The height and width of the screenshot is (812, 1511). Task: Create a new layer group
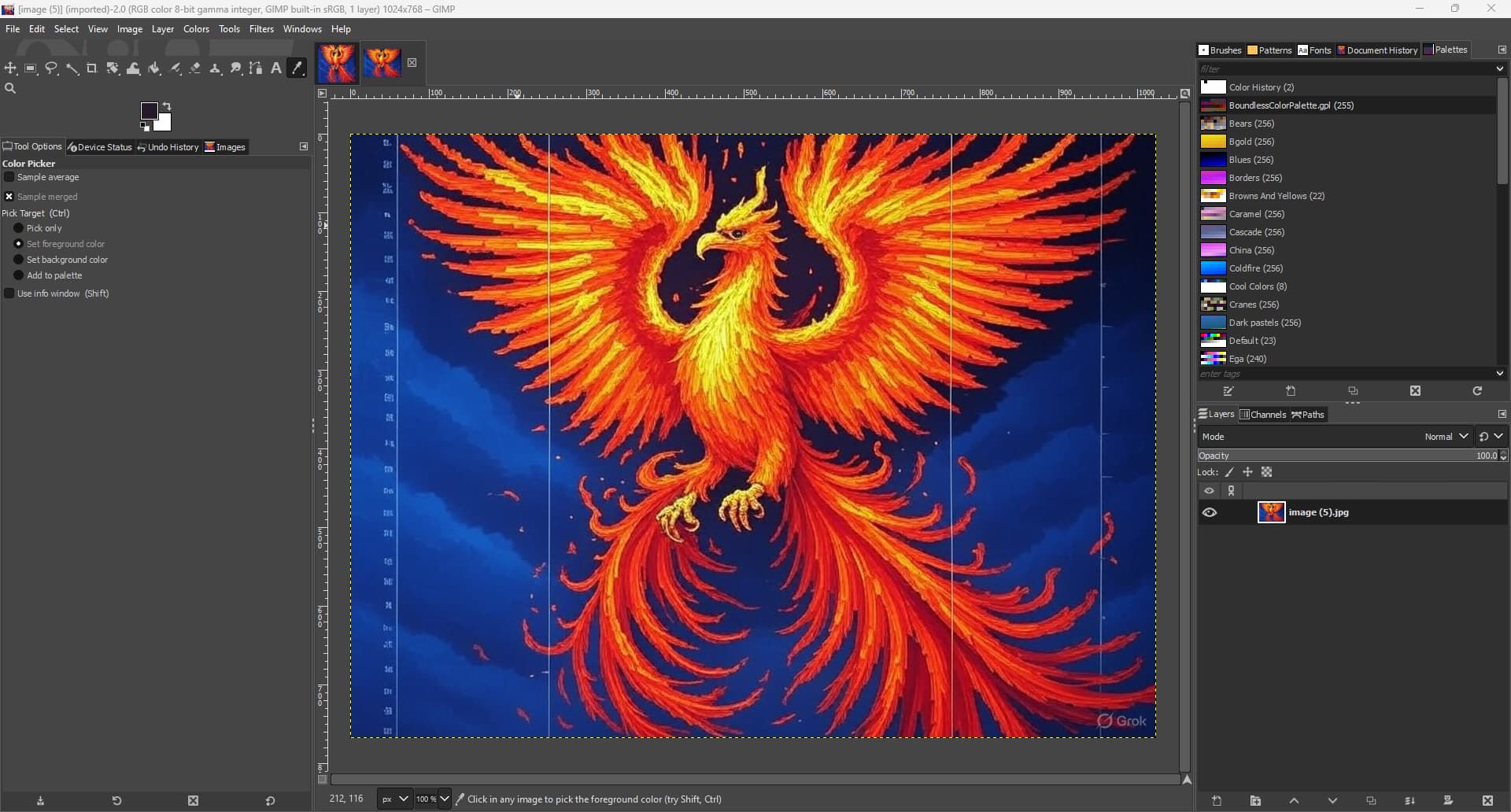pyautogui.click(x=1255, y=801)
